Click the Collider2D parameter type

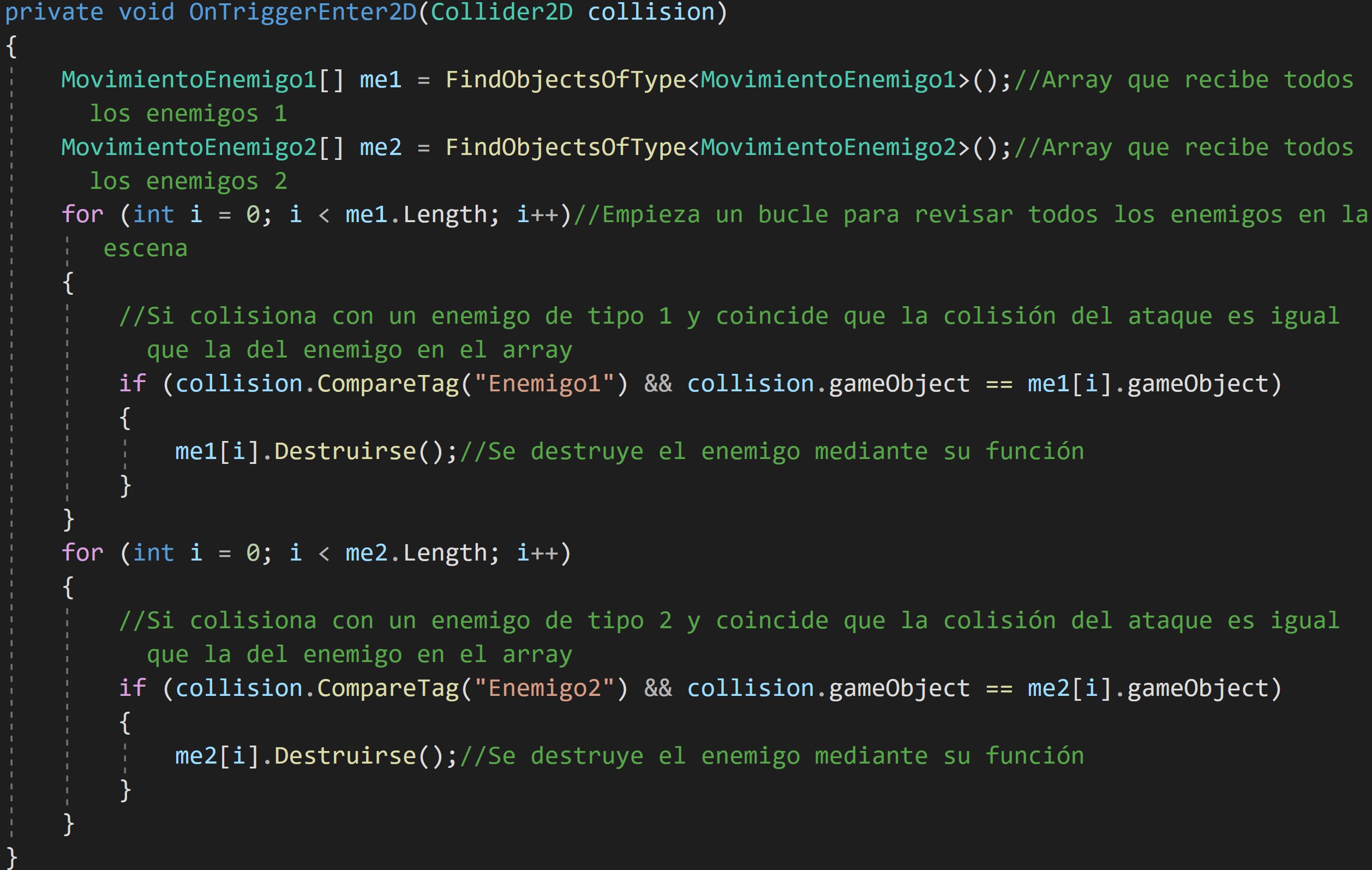coord(501,11)
